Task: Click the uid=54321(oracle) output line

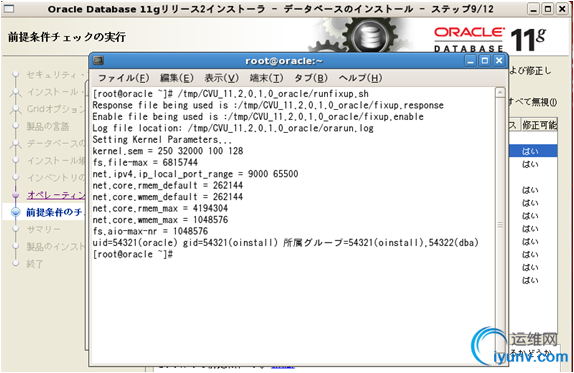Action: 286,242
